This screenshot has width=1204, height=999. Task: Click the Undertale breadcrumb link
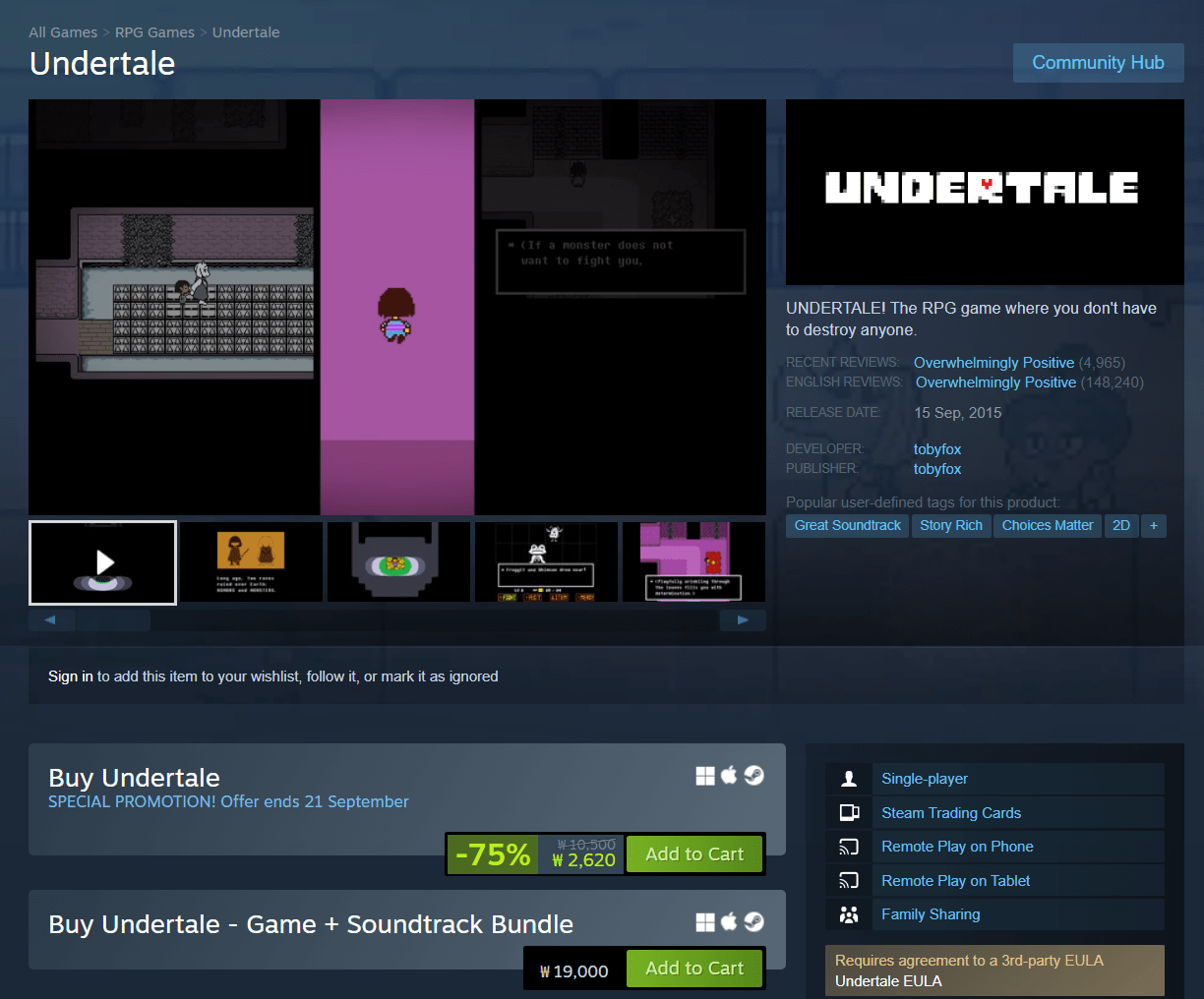(246, 32)
